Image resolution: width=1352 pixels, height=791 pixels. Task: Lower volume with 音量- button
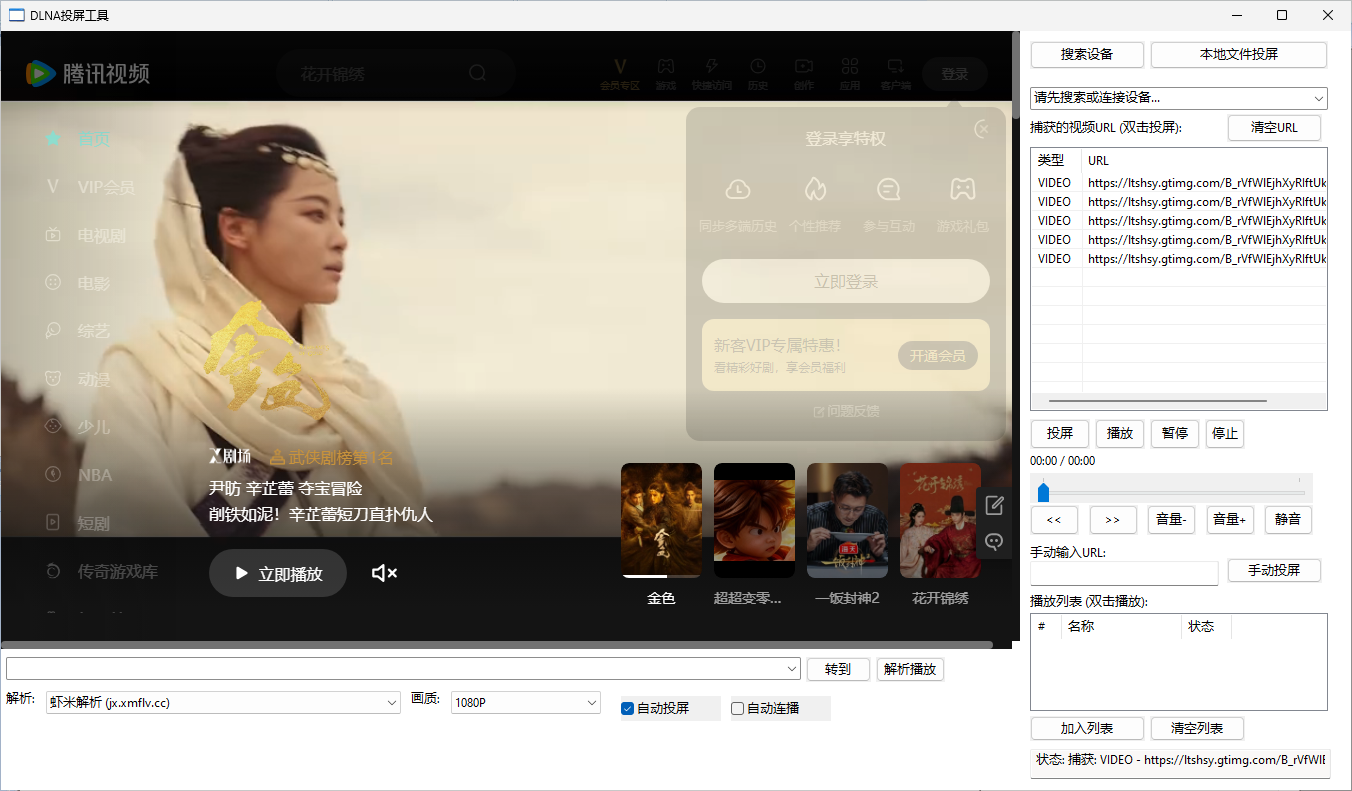[x=1171, y=519]
